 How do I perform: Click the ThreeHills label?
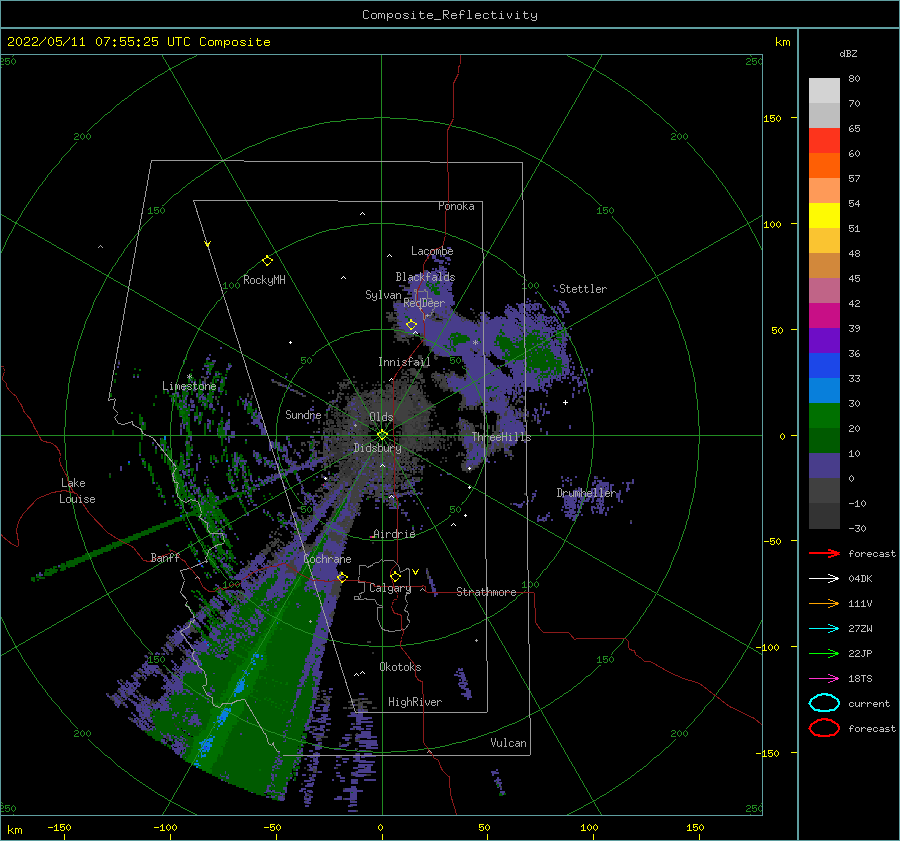pos(501,437)
